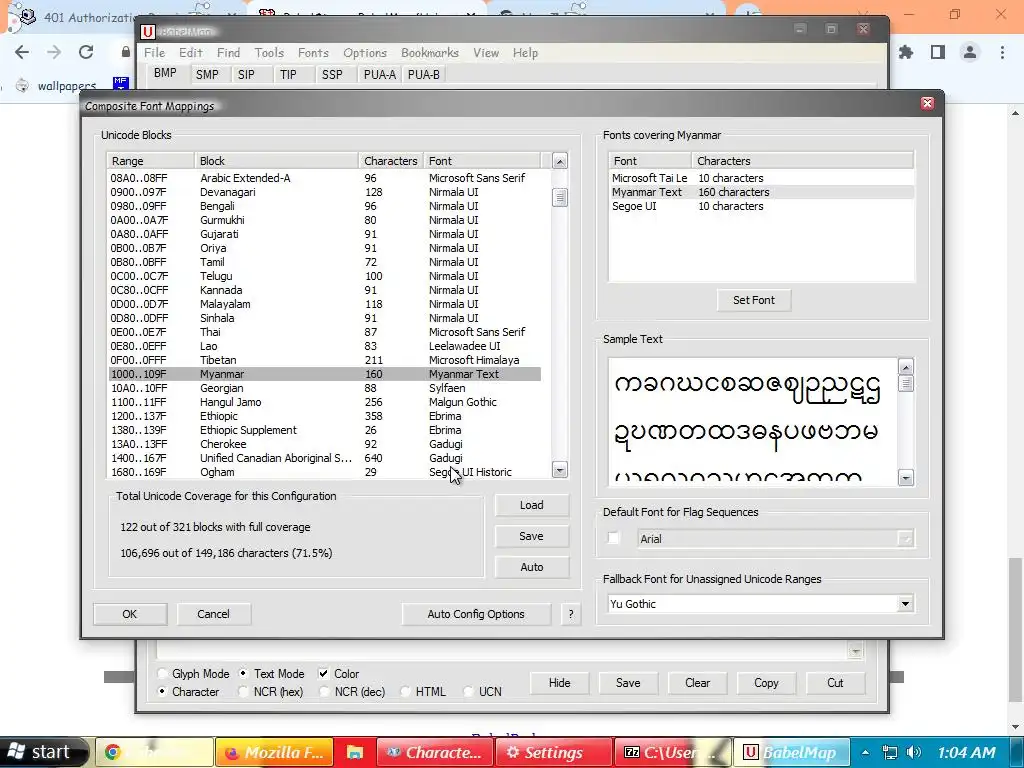This screenshot has width=1024, height=768.
Task: Click the browser back arrow
Action: [x=22, y=52]
